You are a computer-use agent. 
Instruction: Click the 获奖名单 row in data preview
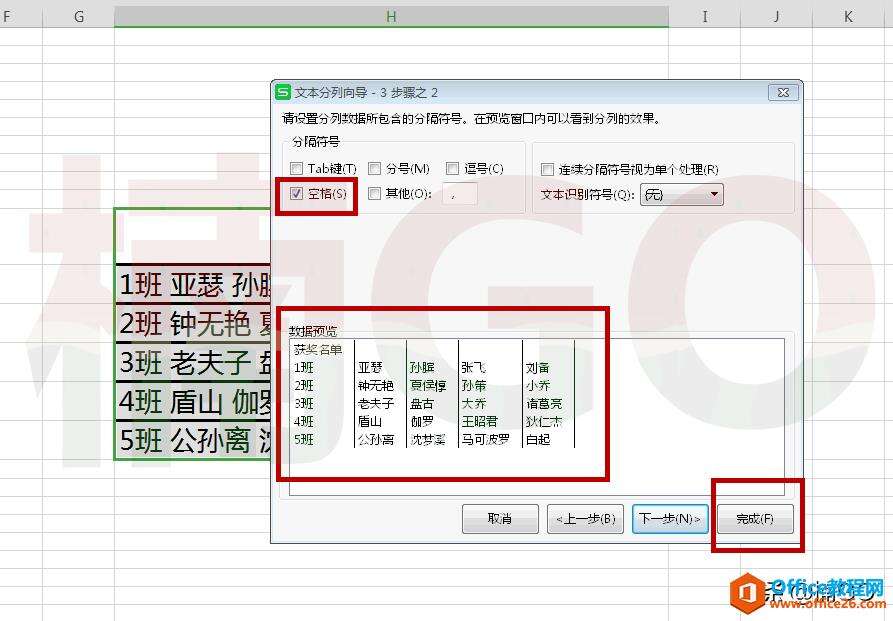[x=320, y=350]
